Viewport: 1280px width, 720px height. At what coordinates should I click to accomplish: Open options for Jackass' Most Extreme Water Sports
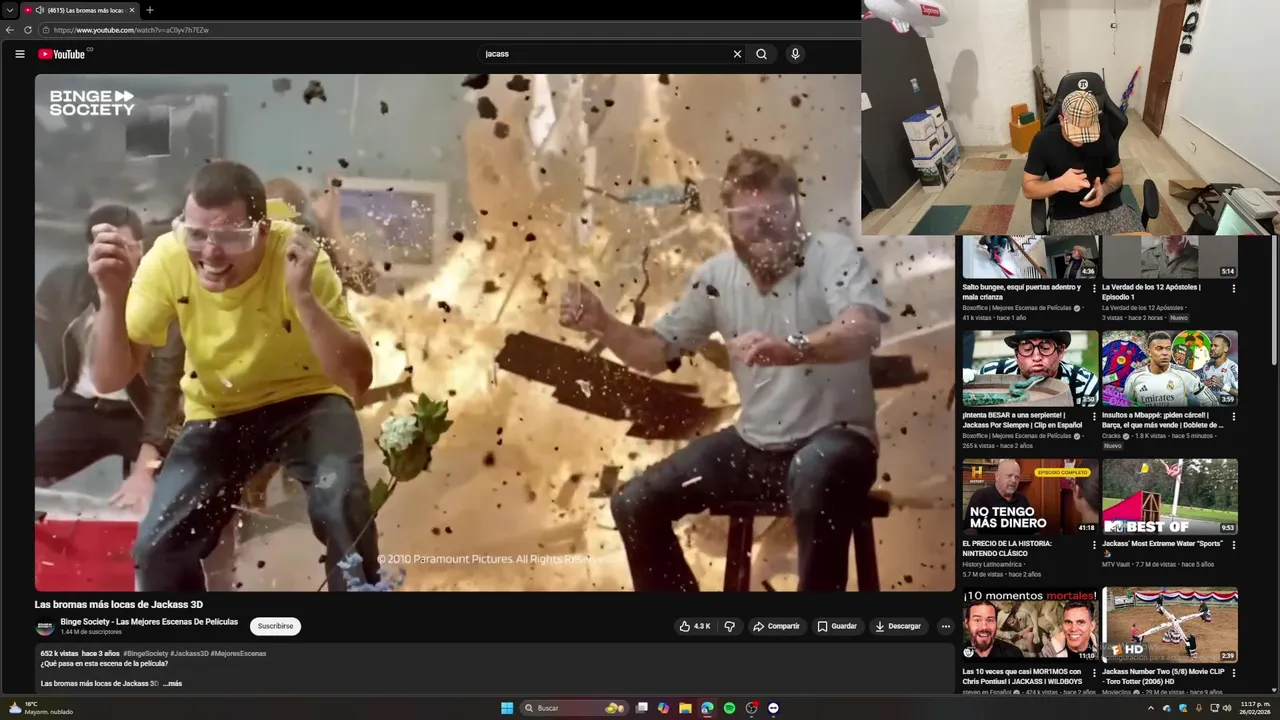click(x=1233, y=545)
